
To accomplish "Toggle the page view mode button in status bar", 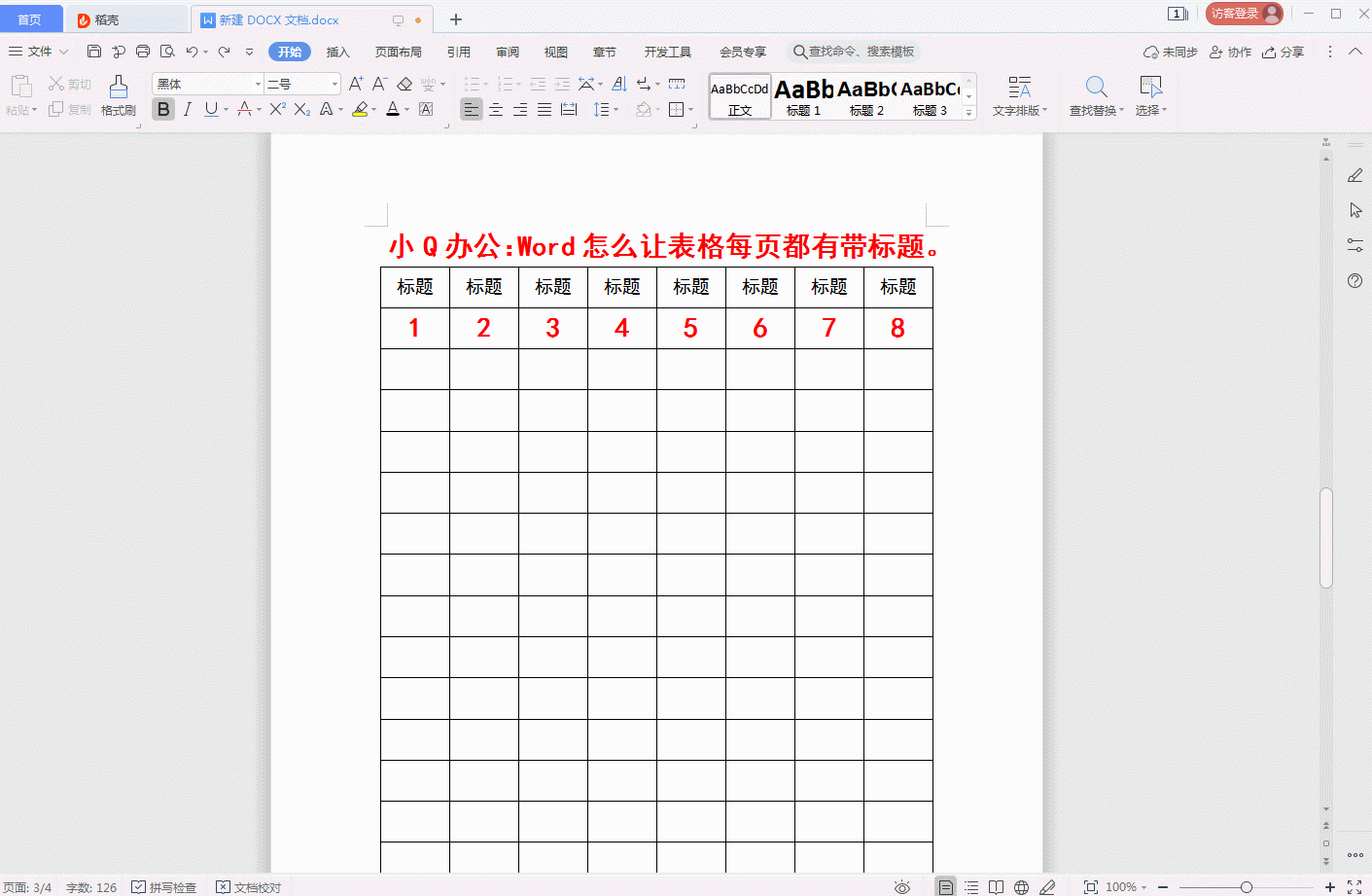I will (x=945, y=887).
